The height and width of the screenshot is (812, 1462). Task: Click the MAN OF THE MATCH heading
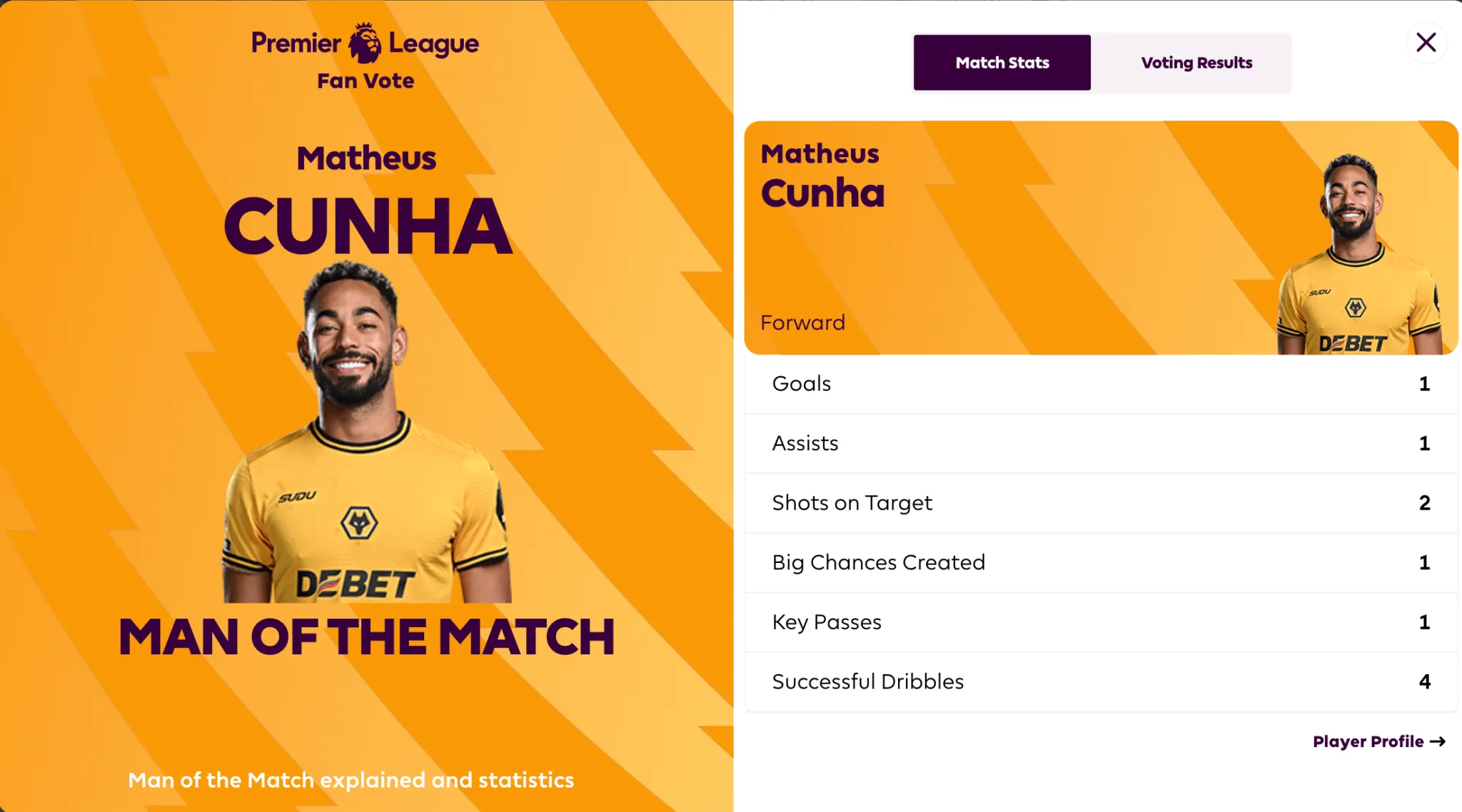[366, 636]
